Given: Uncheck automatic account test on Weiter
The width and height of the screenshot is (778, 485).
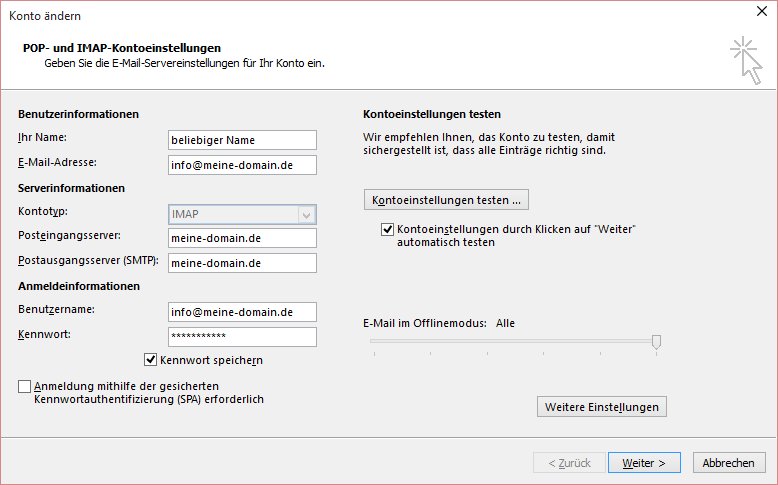Looking at the screenshot, I should pos(388,230).
